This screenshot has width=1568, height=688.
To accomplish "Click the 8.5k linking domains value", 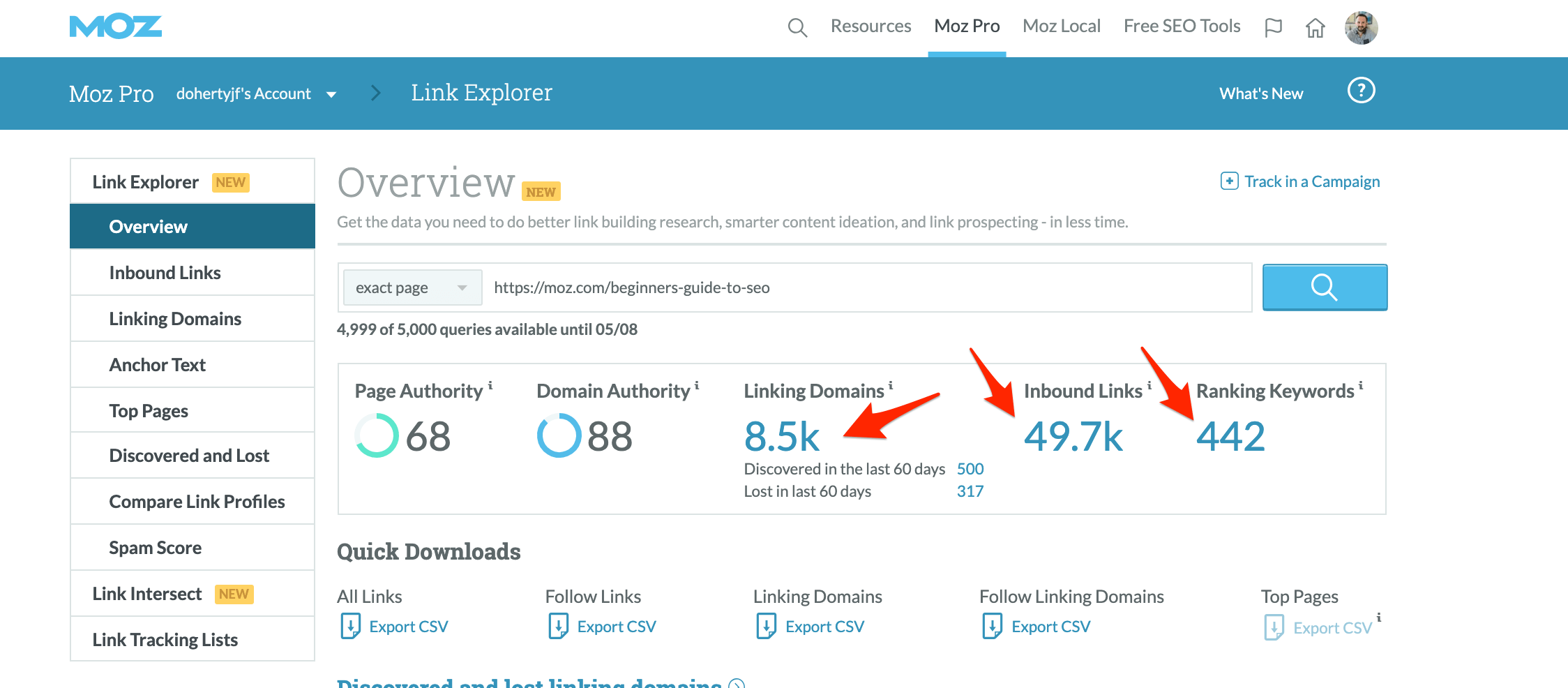I will [x=781, y=437].
